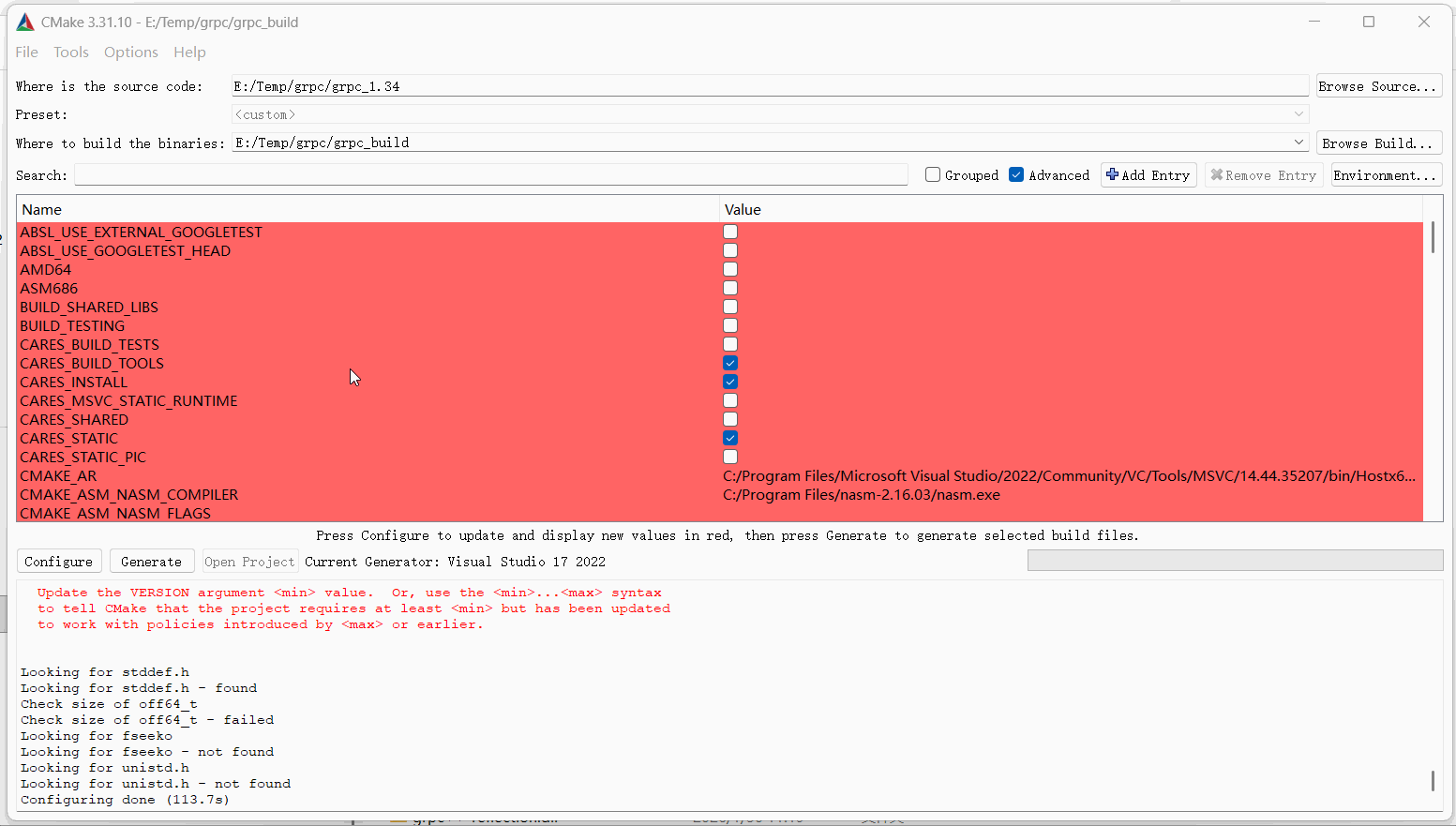Image resolution: width=1456 pixels, height=826 pixels.
Task: Expand the Preset dropdown
Action: pos(1298,114)
